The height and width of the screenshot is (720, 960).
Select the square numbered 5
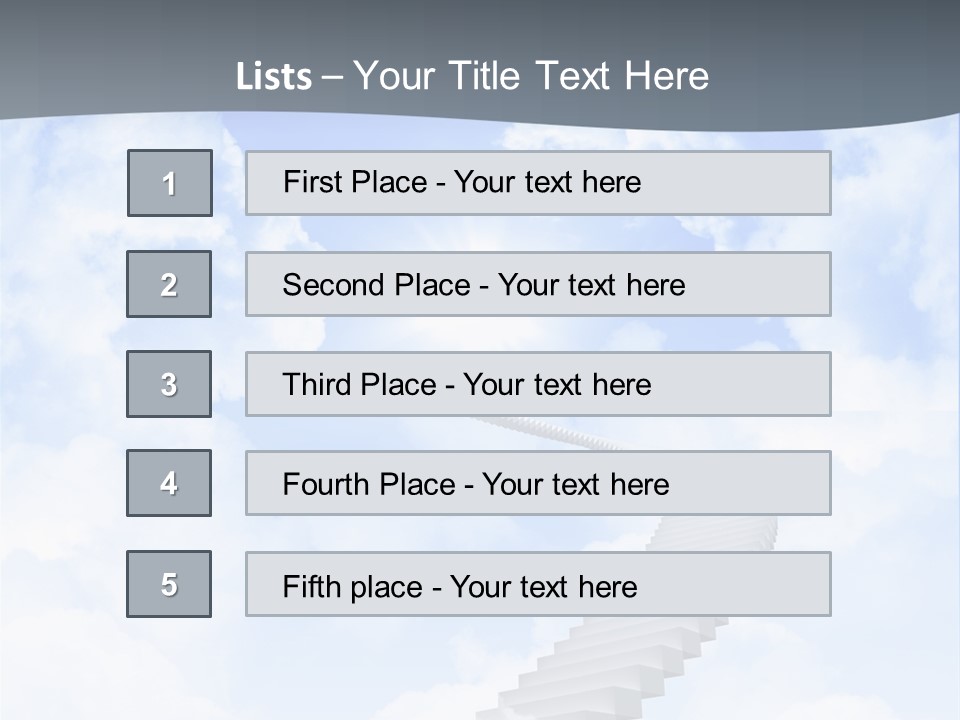[x=169, y=584]
